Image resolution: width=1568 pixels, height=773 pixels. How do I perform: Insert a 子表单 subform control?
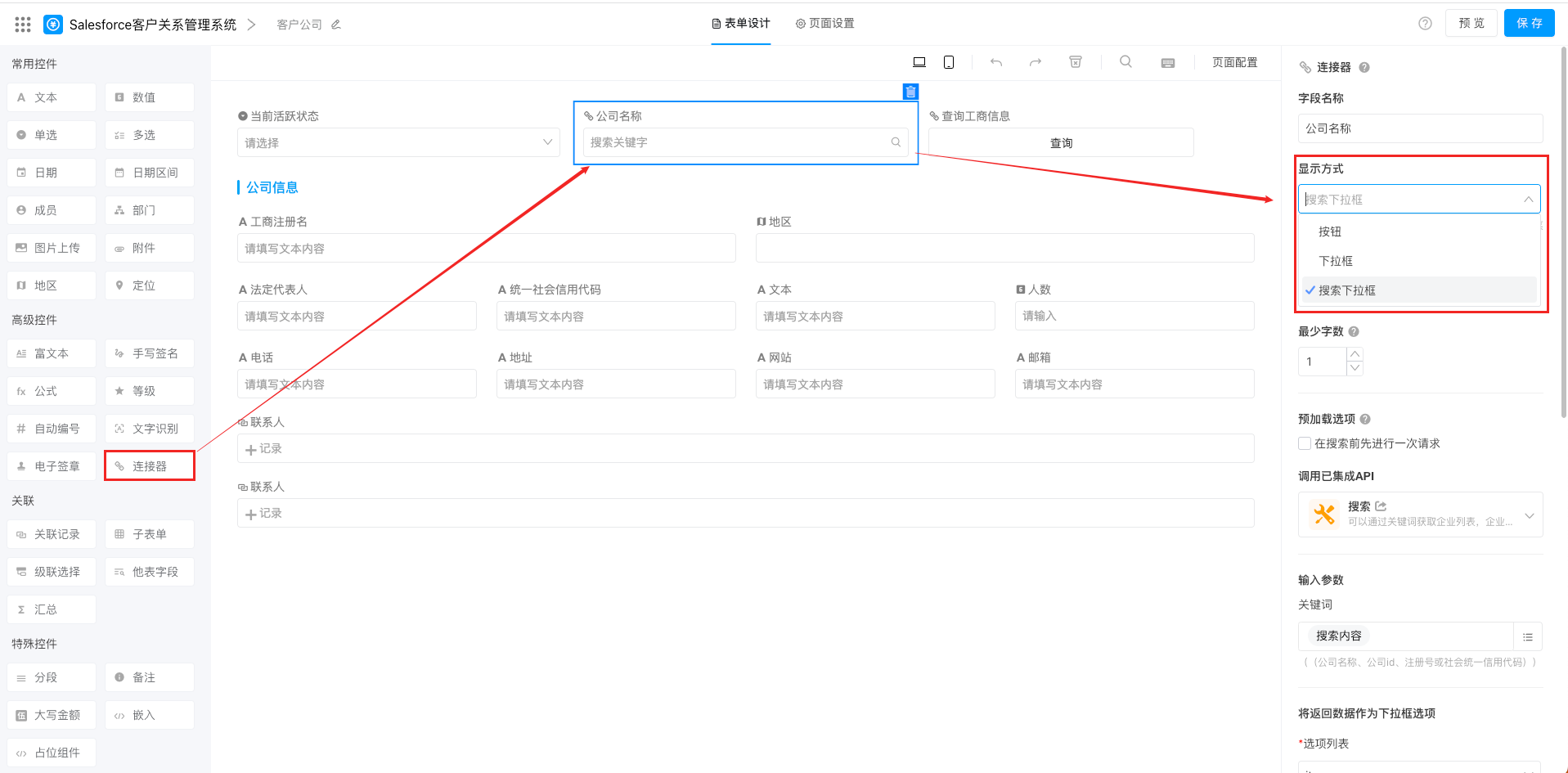(x=149, y=533)
